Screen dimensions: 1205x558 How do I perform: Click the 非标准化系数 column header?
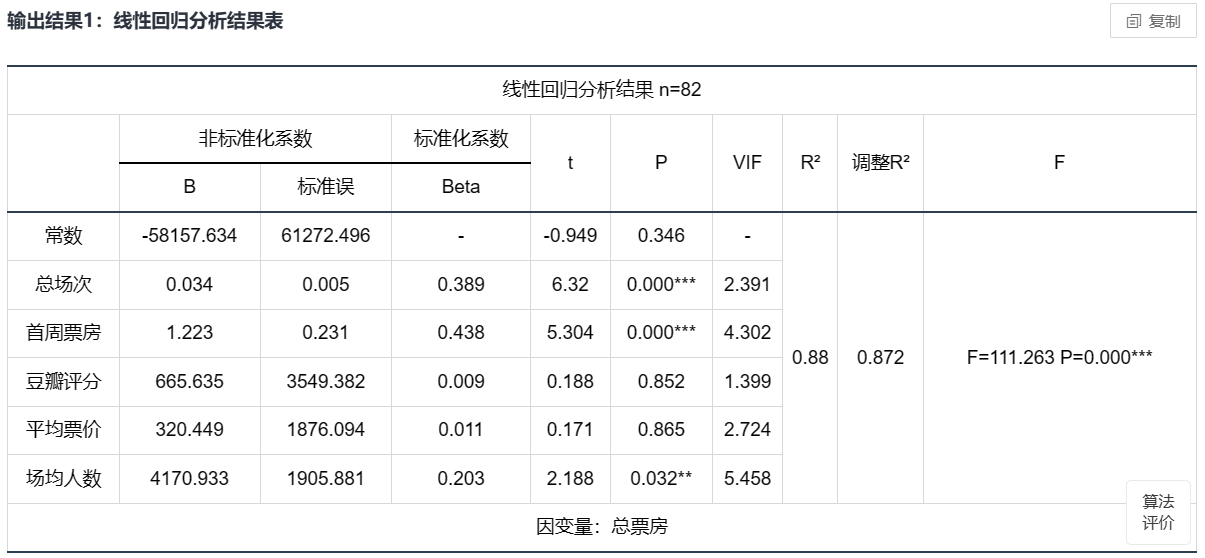click(x=255, y=139)
